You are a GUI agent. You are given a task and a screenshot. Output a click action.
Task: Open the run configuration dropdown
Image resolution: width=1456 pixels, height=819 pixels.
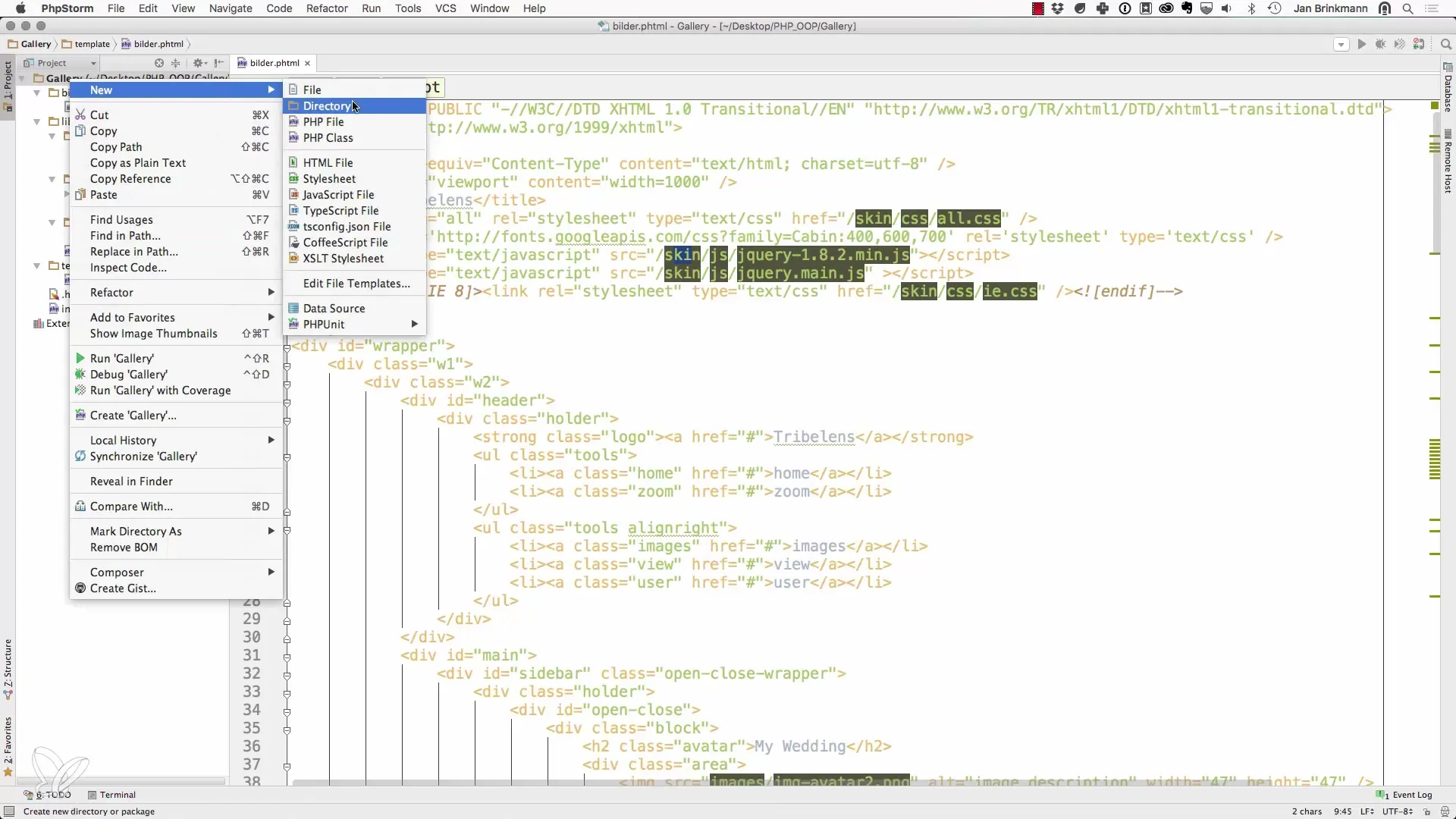point(1341,45)
